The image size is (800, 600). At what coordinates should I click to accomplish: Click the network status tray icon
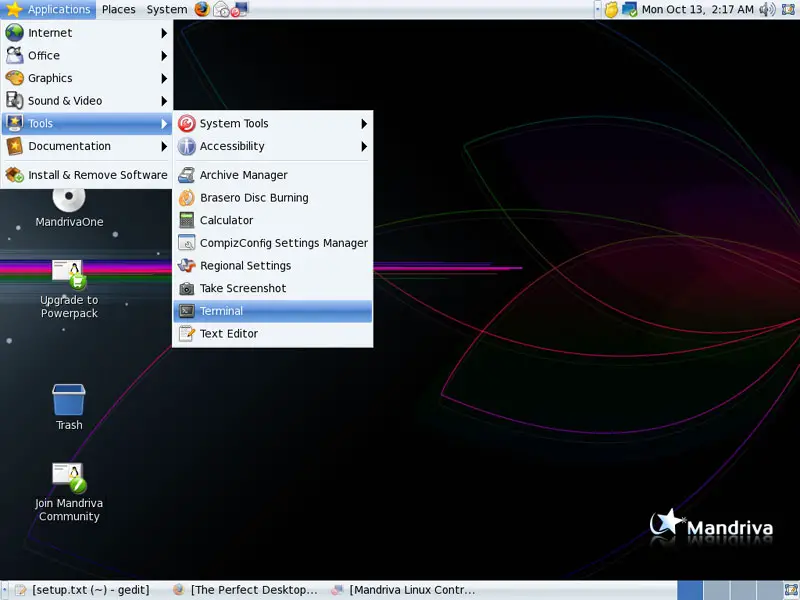(x=629, y=9)
